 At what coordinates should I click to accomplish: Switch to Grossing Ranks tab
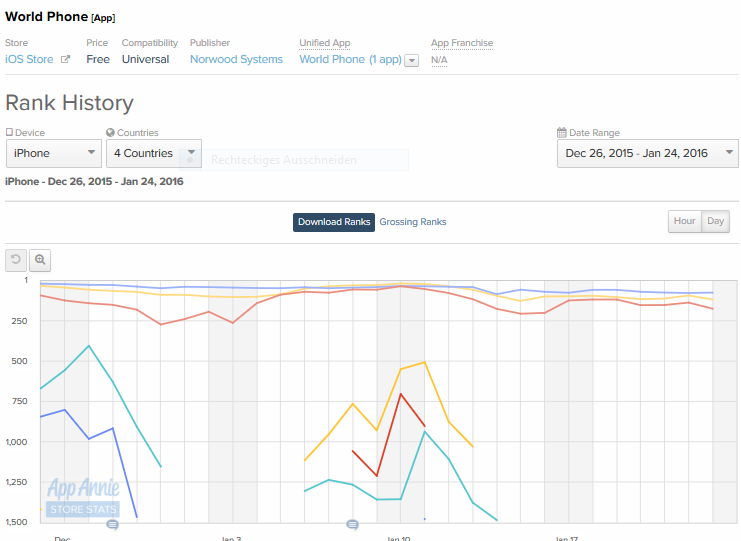(x=412, y=222)
